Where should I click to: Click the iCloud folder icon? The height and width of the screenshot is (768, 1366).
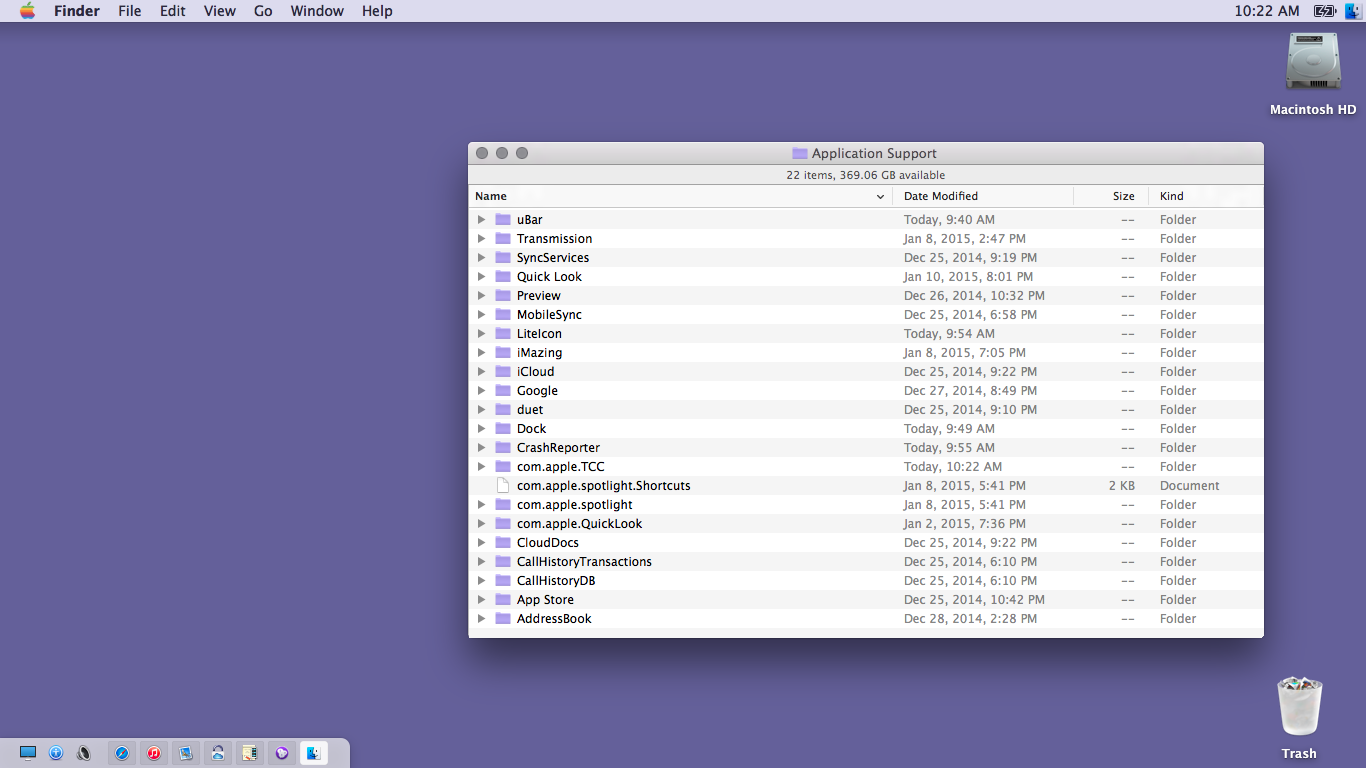point(503,372)
